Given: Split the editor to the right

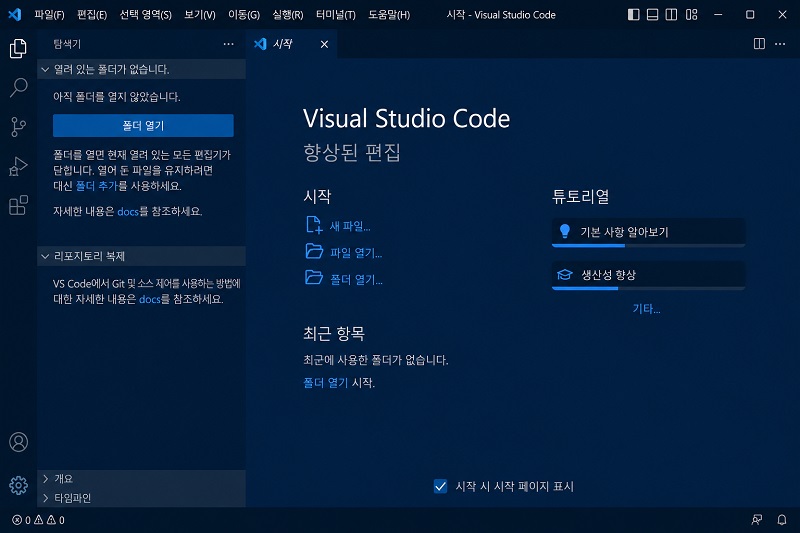Looking at the screenshot, I should coord(759,44).
